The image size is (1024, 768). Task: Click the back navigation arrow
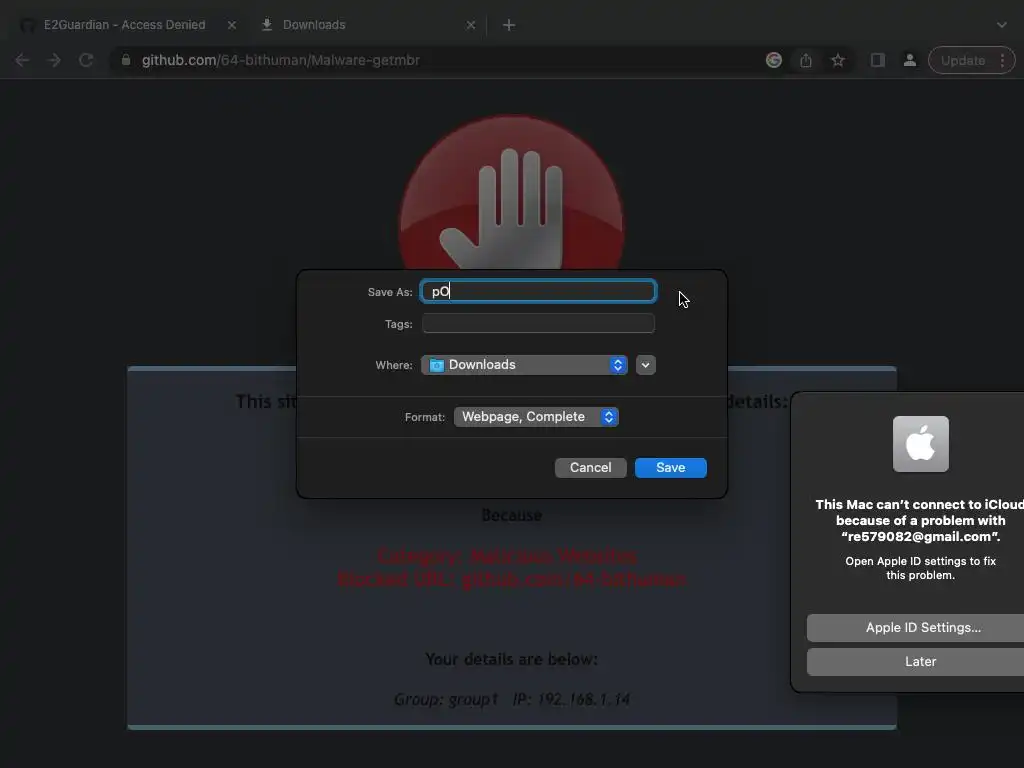point(22,60)
